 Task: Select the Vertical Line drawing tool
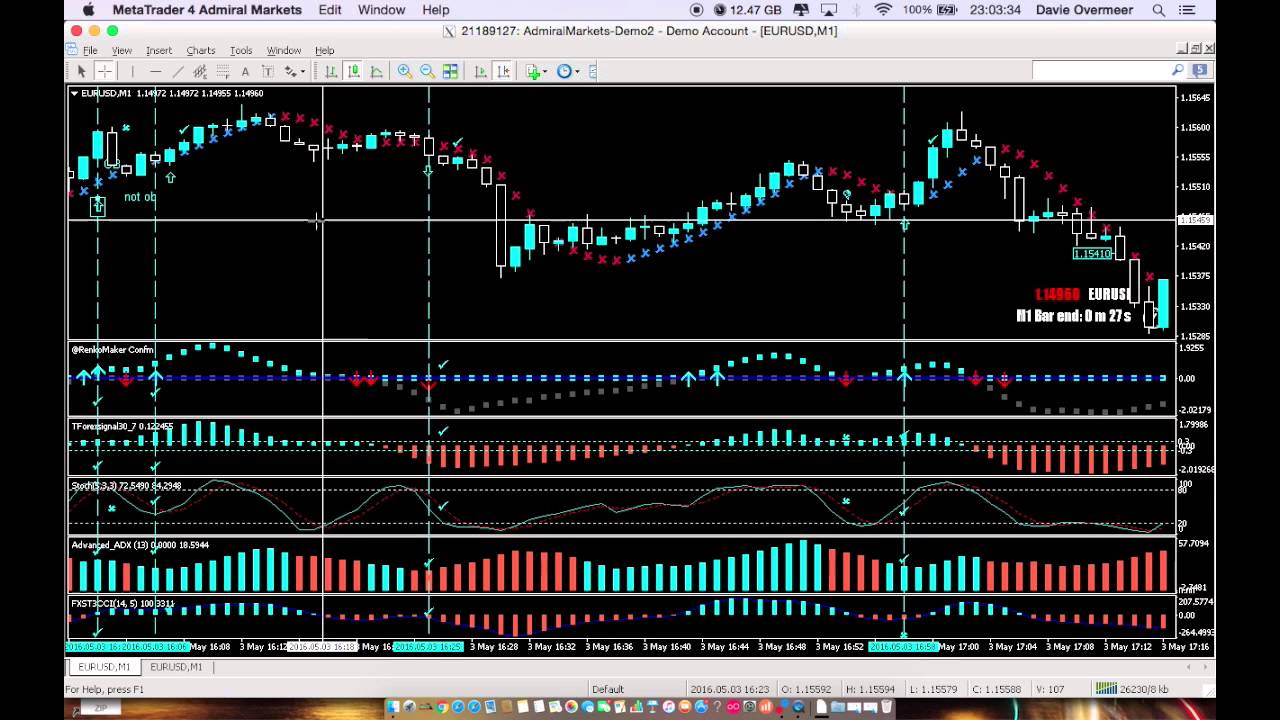pyautogui.click(x=132, y=71)
